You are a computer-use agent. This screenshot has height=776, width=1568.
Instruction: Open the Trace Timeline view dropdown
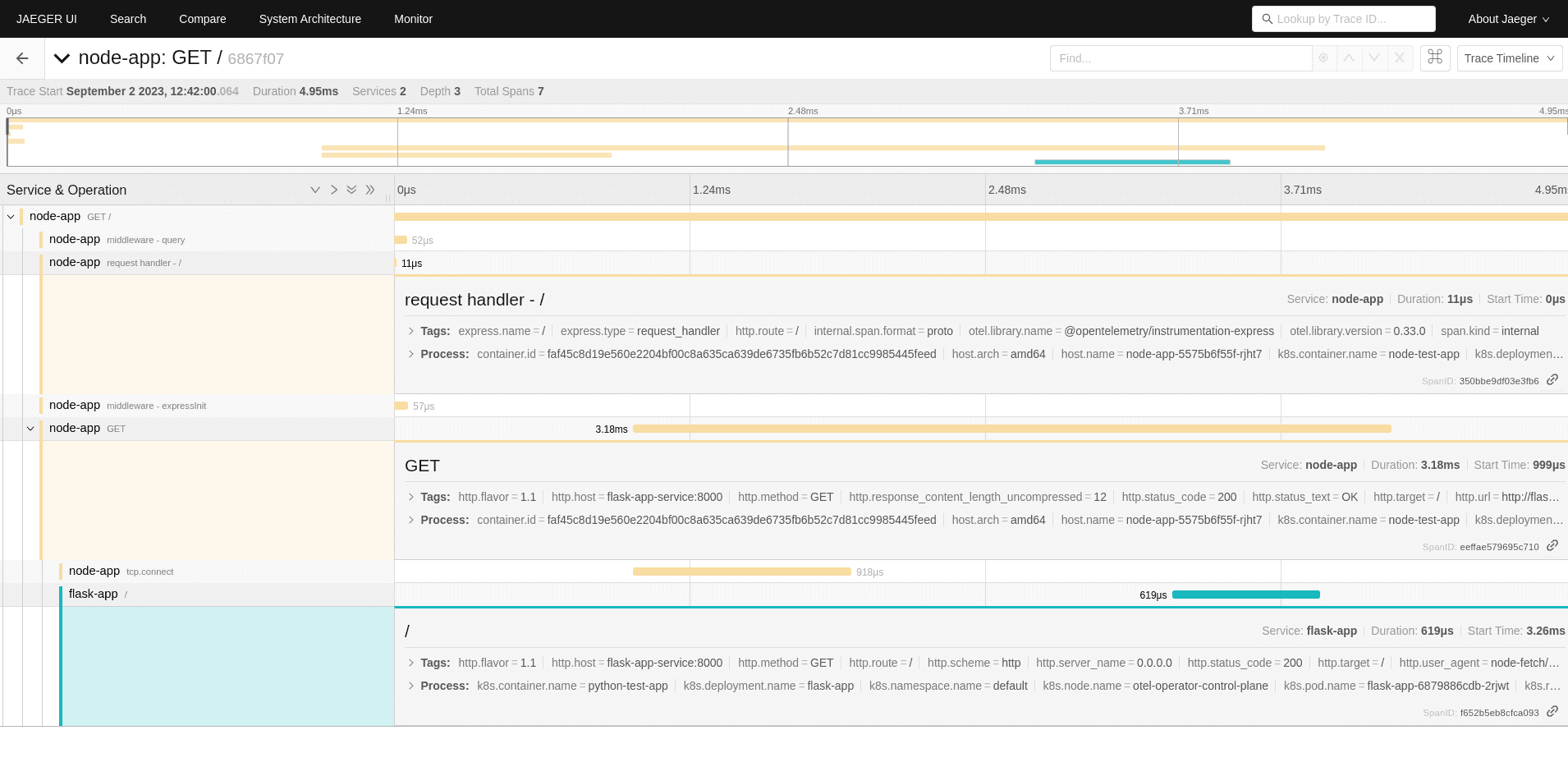point(1509,57)
